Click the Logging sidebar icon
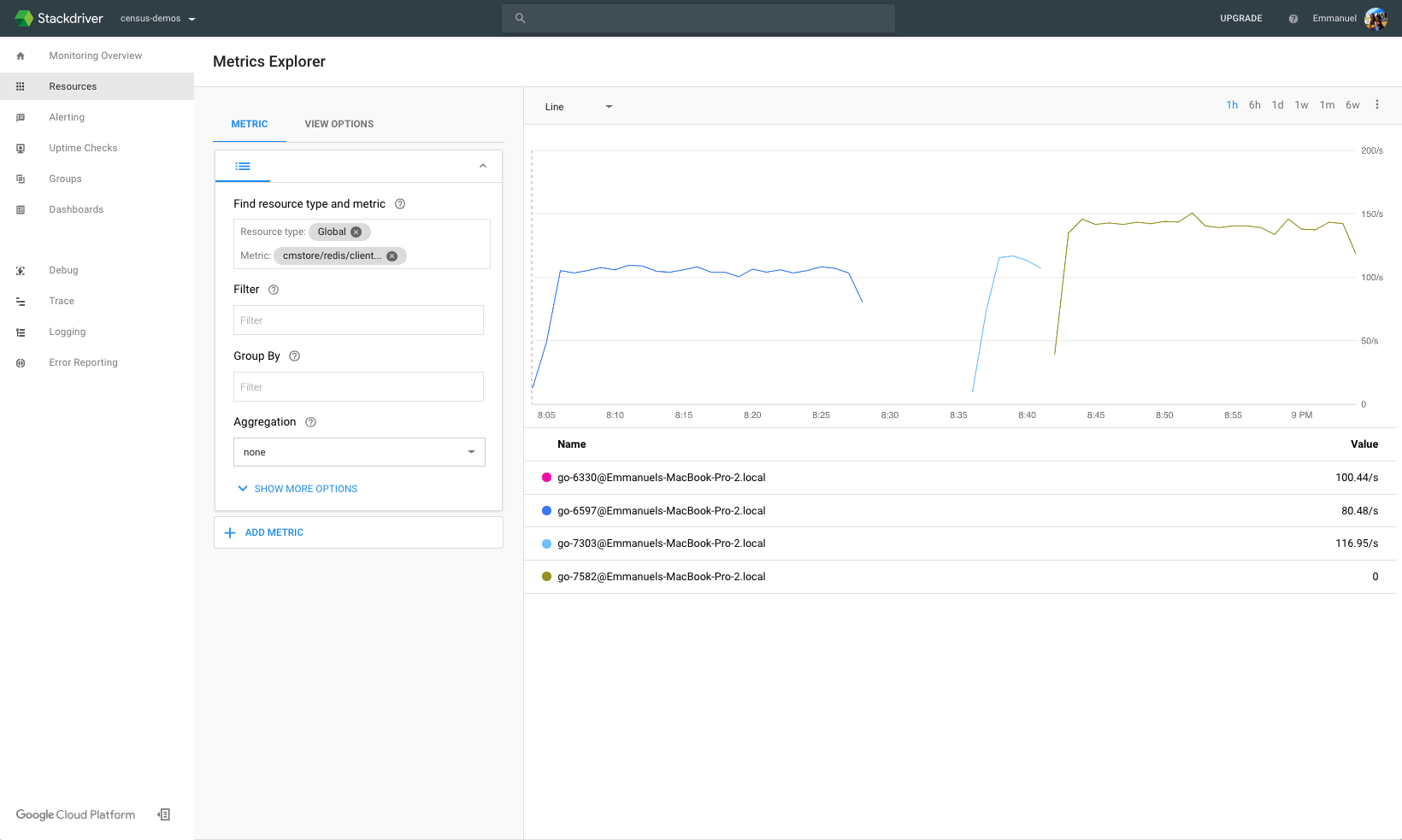Viewport: 1402px width, 840px height. (x=21, y=332)
